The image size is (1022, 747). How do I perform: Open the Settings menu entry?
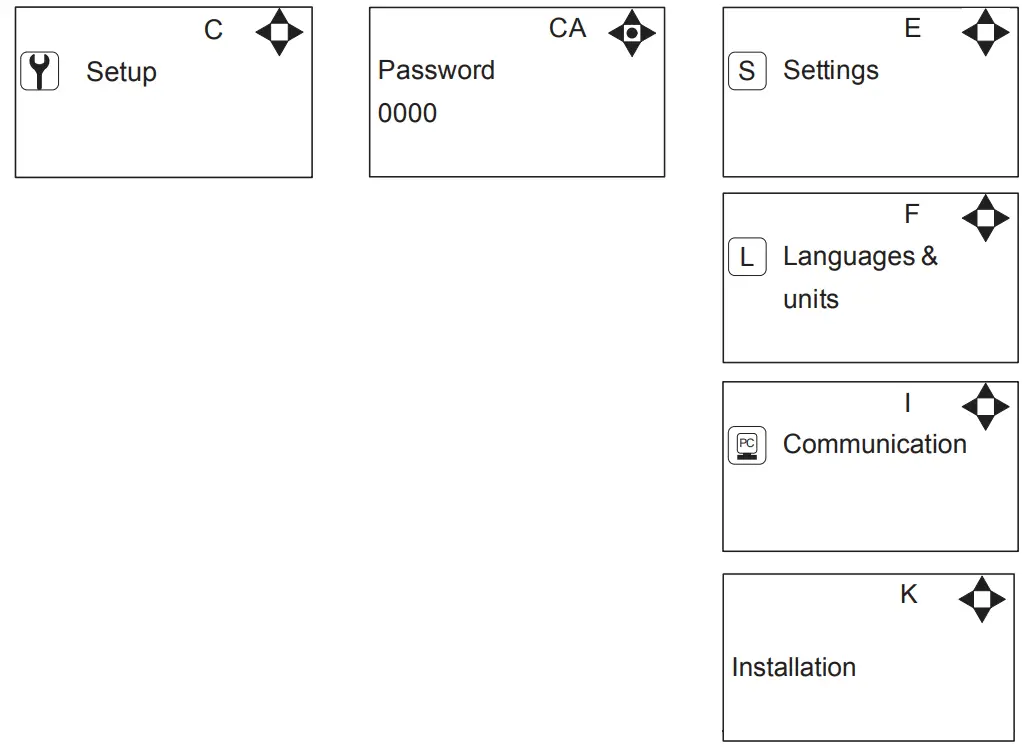(x=831, y=71)
